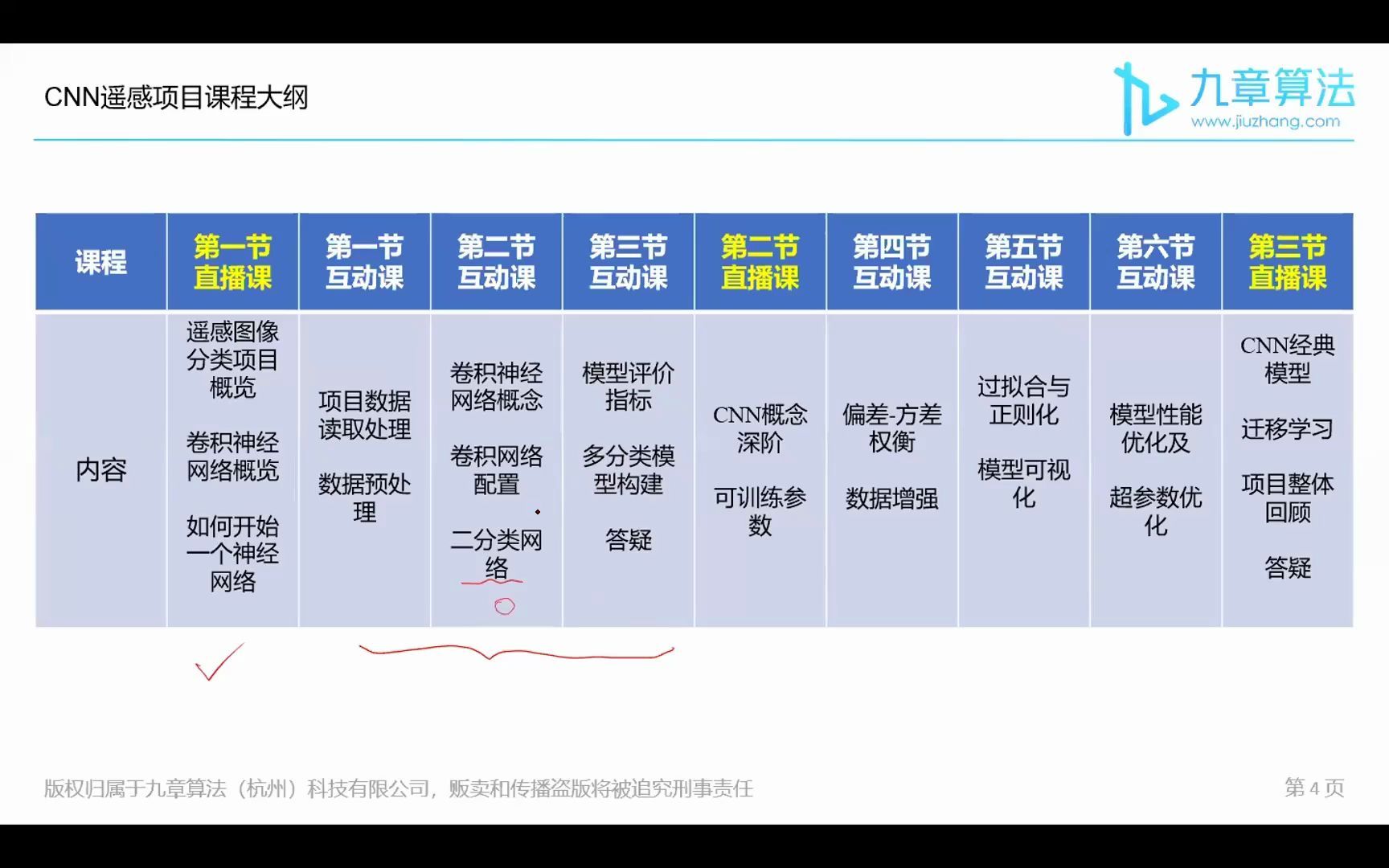This screenshot has height=868, width=1389.
Task: Select the 第三节 互动课 header
Action: 628,262
